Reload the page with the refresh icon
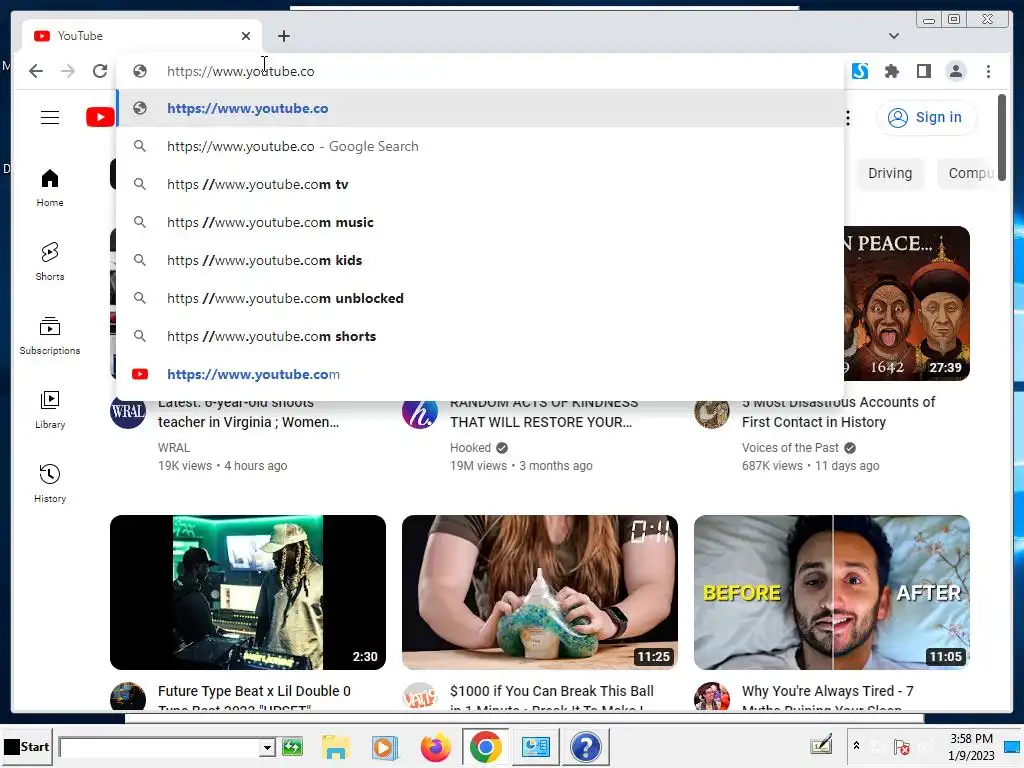 click(x=100, y=71)
